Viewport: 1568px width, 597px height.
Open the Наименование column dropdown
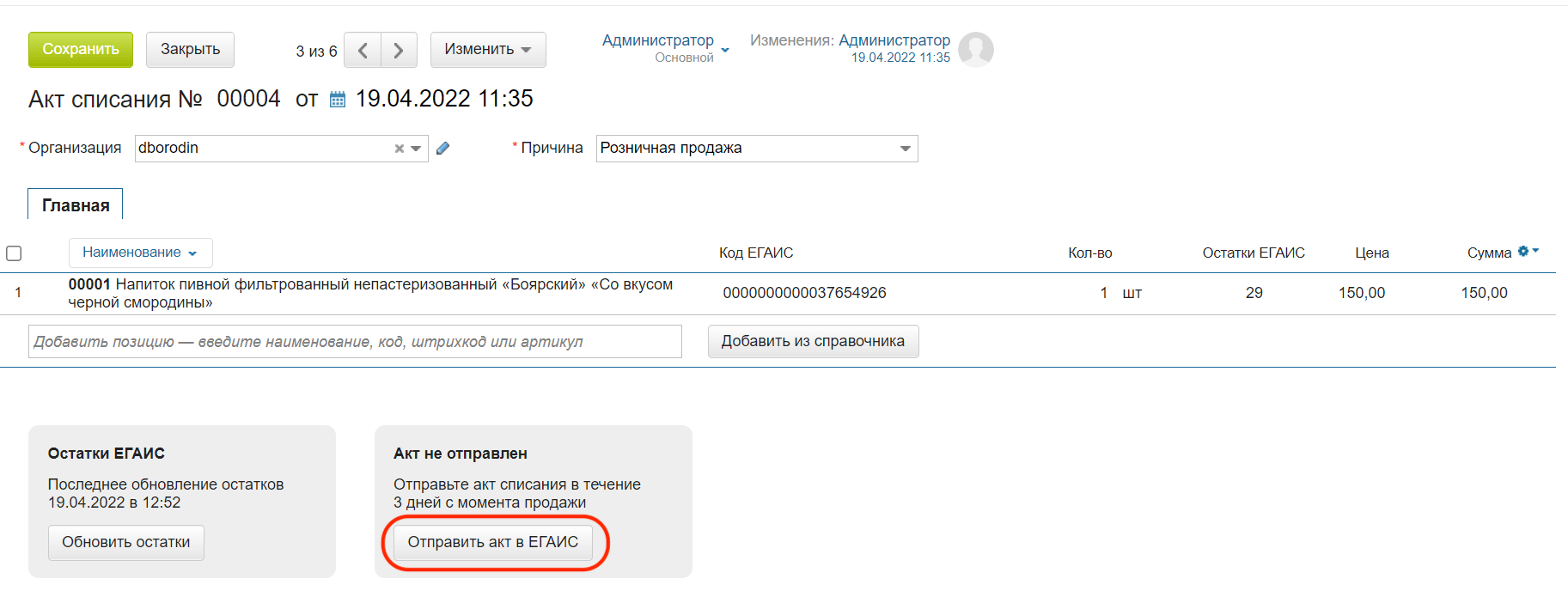pos(140,253)
